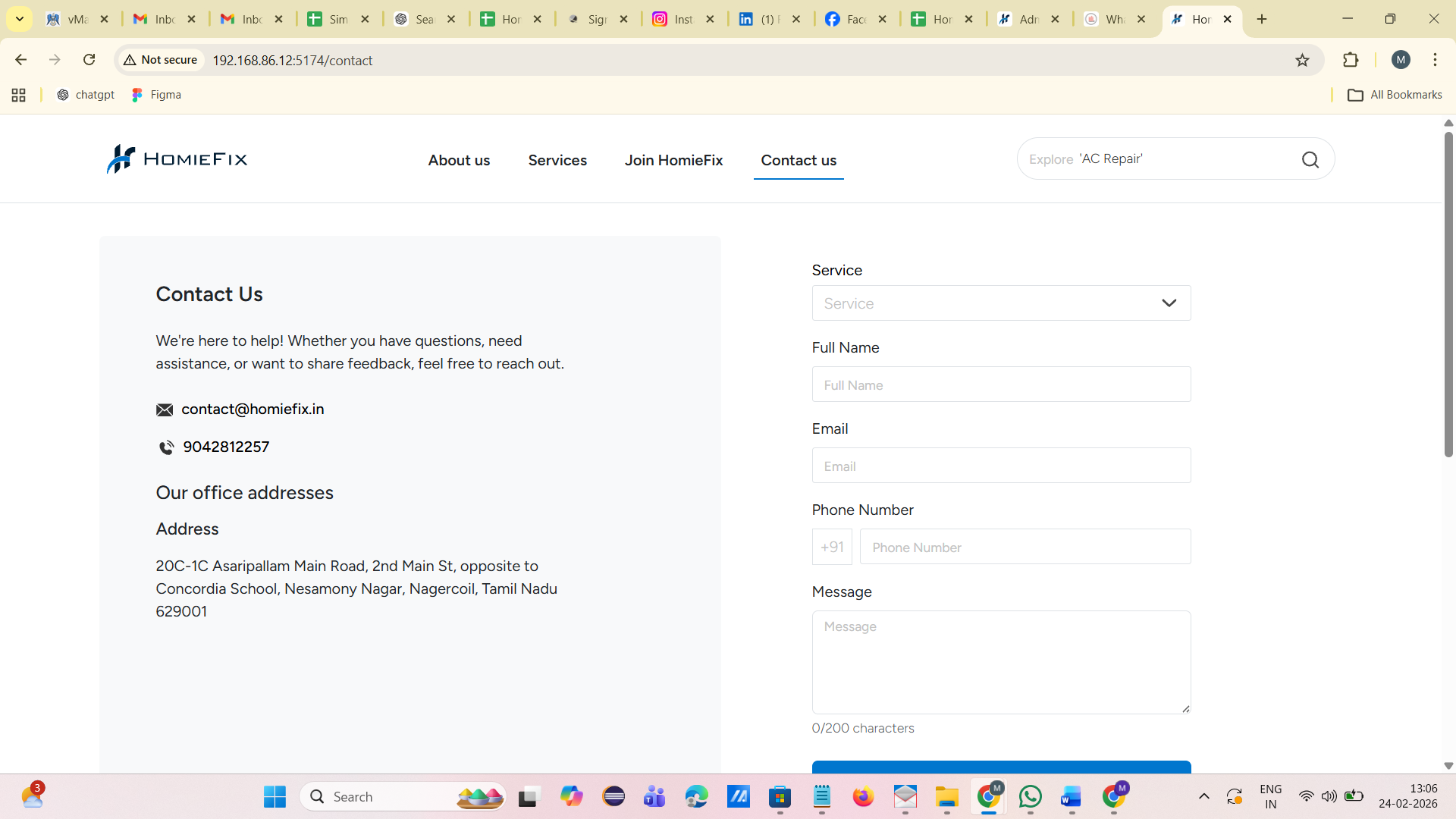Open the Figma bookmark
This screenshot has width=1456, height=819.
pos(156,95)
